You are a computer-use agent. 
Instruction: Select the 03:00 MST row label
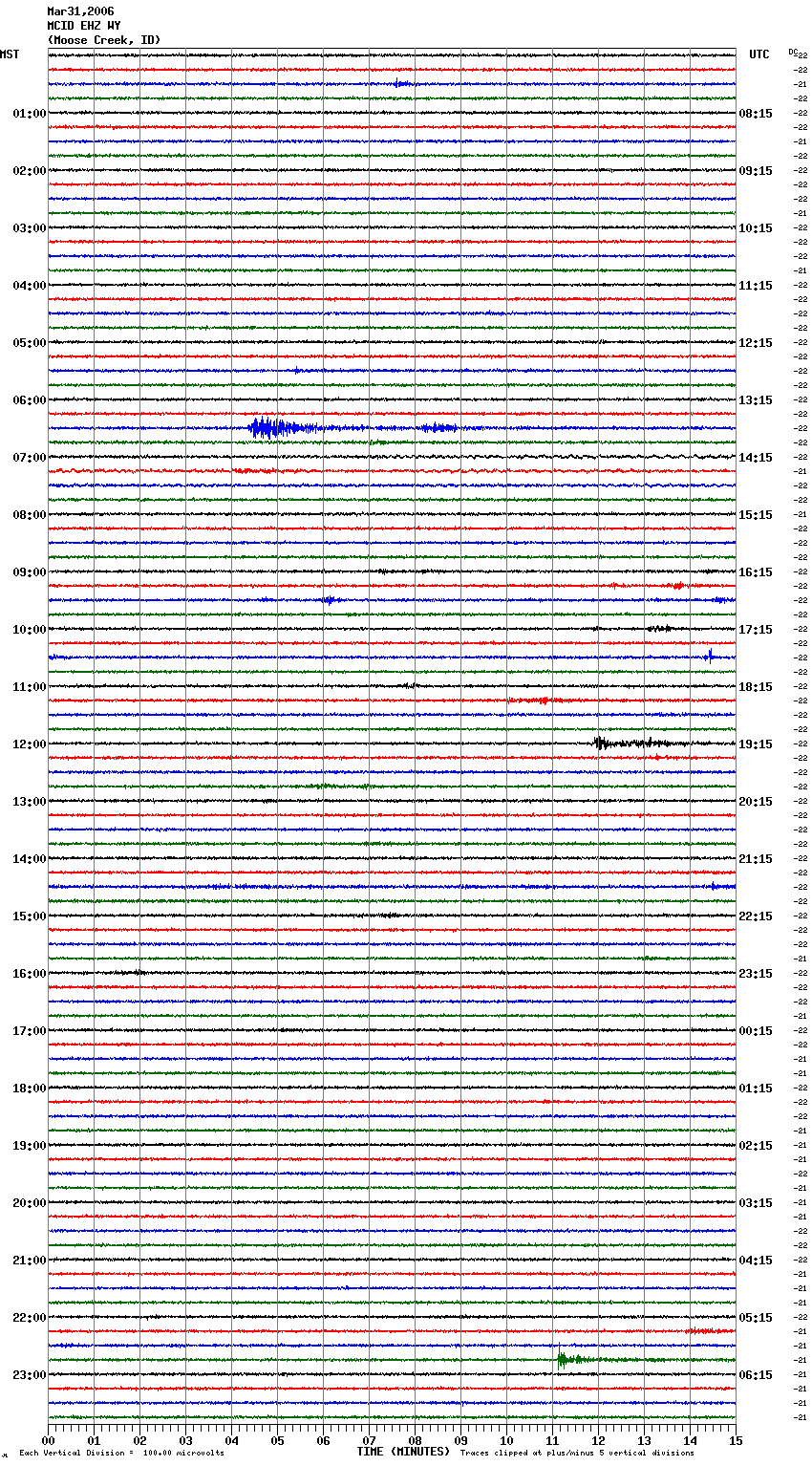pos(30,228)
